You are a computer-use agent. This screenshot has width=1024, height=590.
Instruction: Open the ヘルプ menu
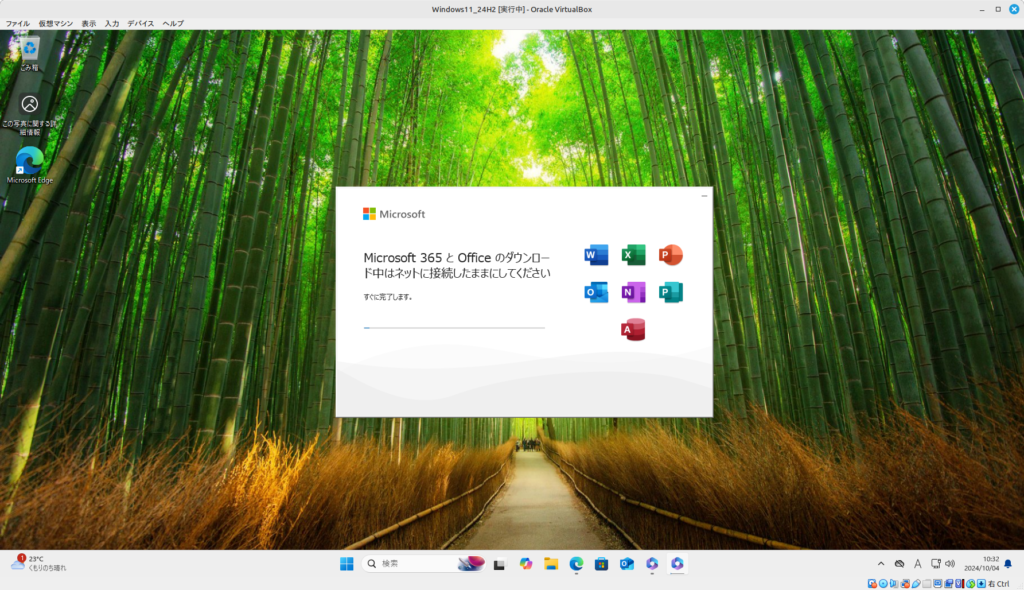(x=173, y=22)
